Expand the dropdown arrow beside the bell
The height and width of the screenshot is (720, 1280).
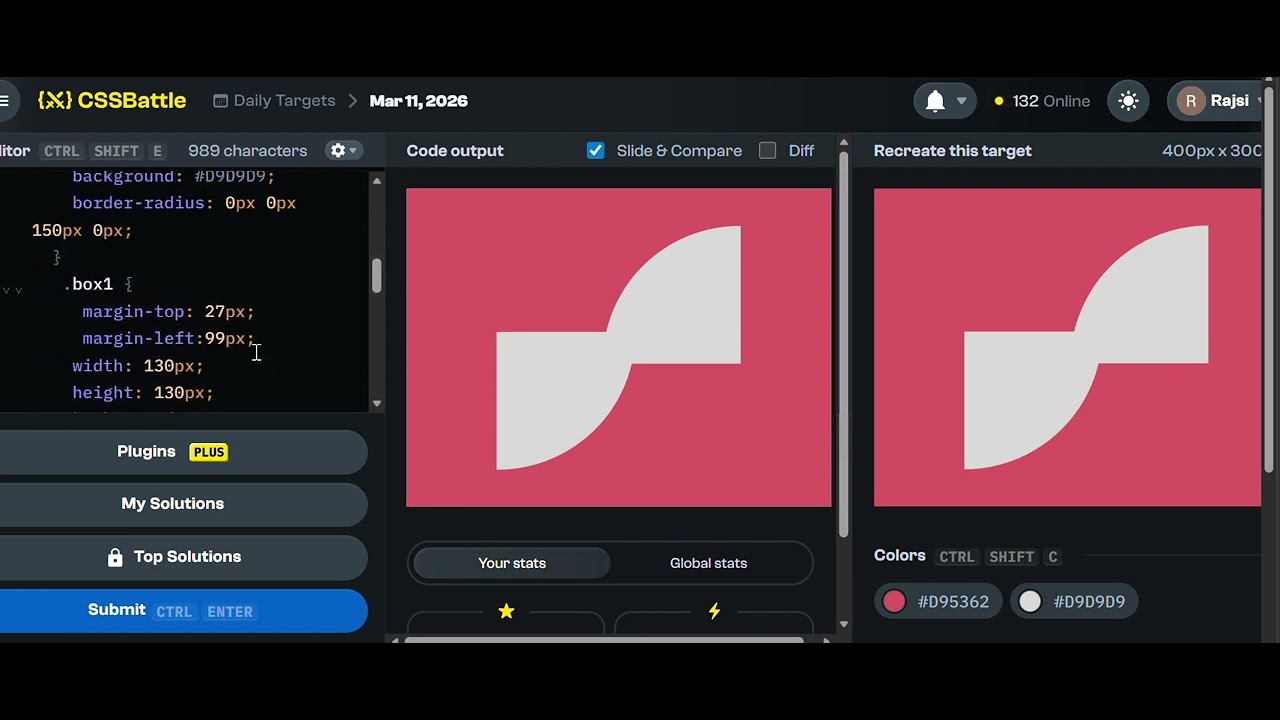tap(962, 101)
